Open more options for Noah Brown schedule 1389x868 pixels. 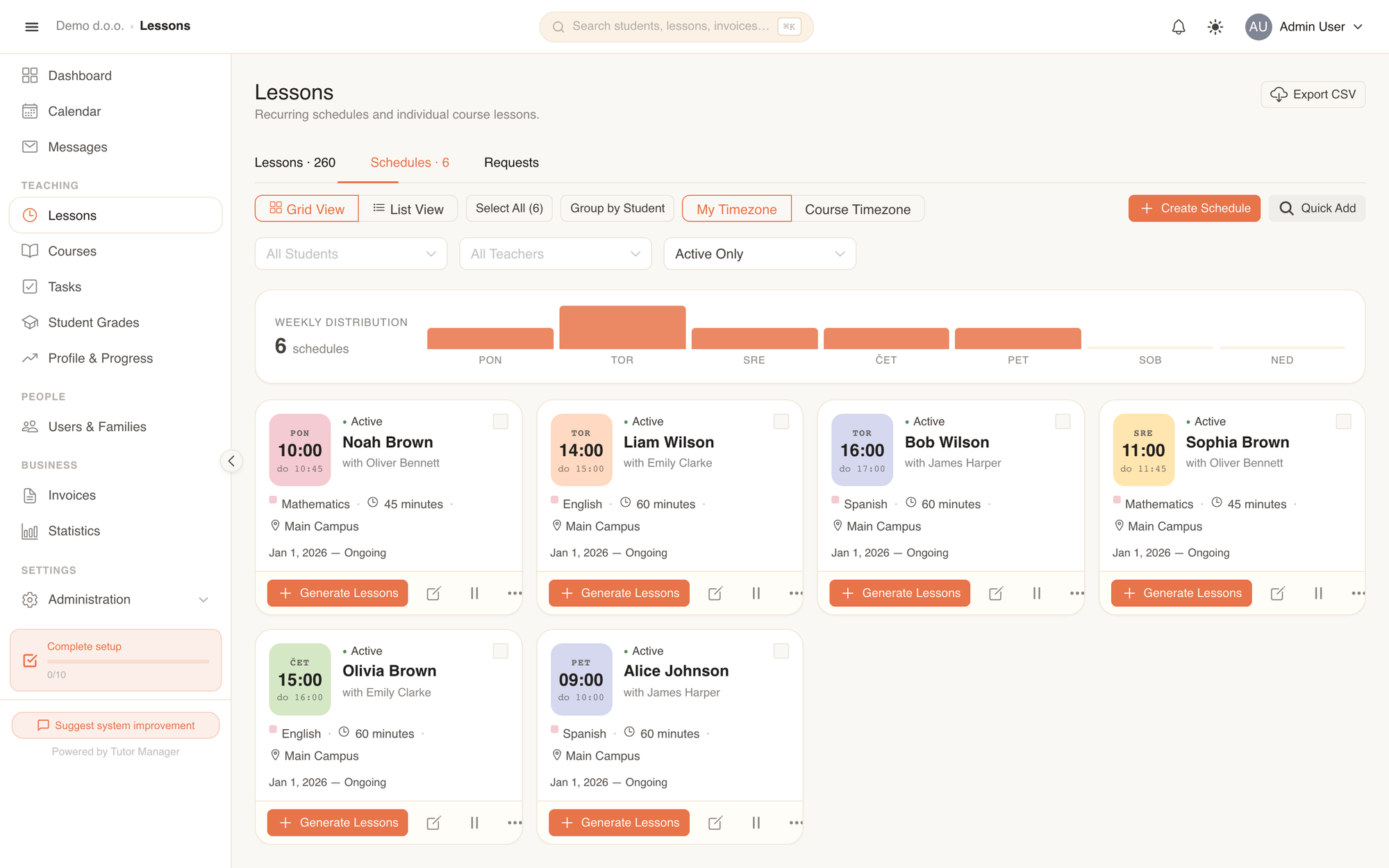tap(515, 593)
